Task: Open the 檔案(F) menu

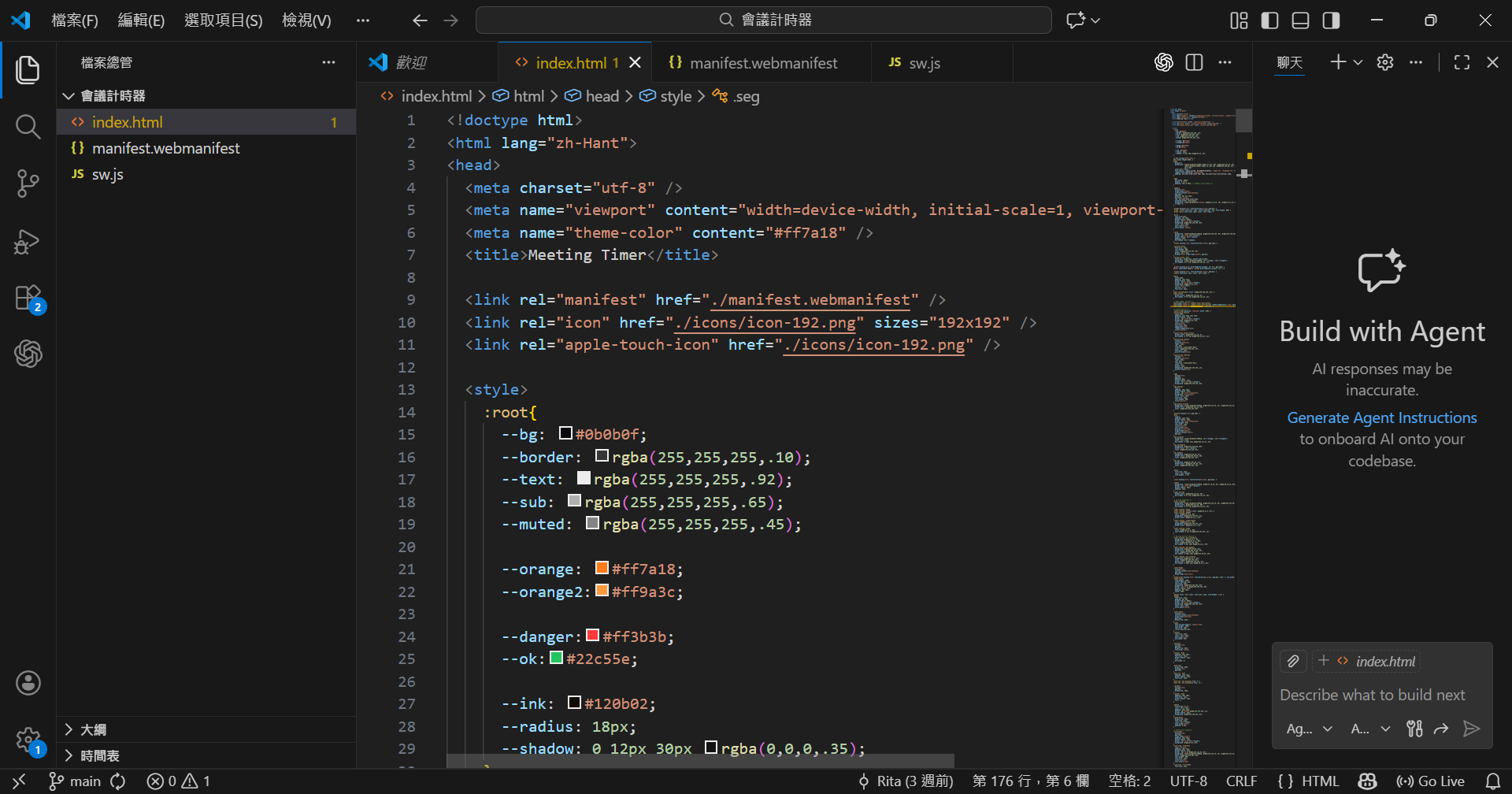Action: [75, 20]
